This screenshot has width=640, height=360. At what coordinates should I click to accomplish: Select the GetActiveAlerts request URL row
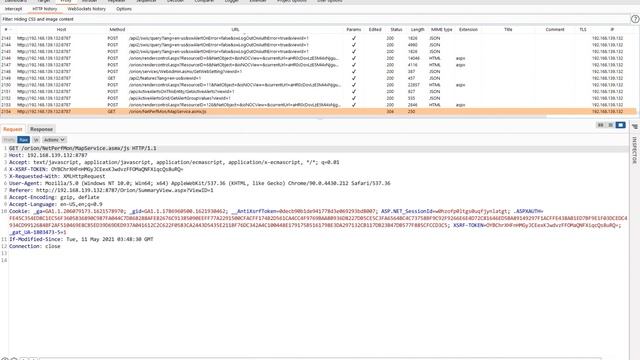point(318,91)
